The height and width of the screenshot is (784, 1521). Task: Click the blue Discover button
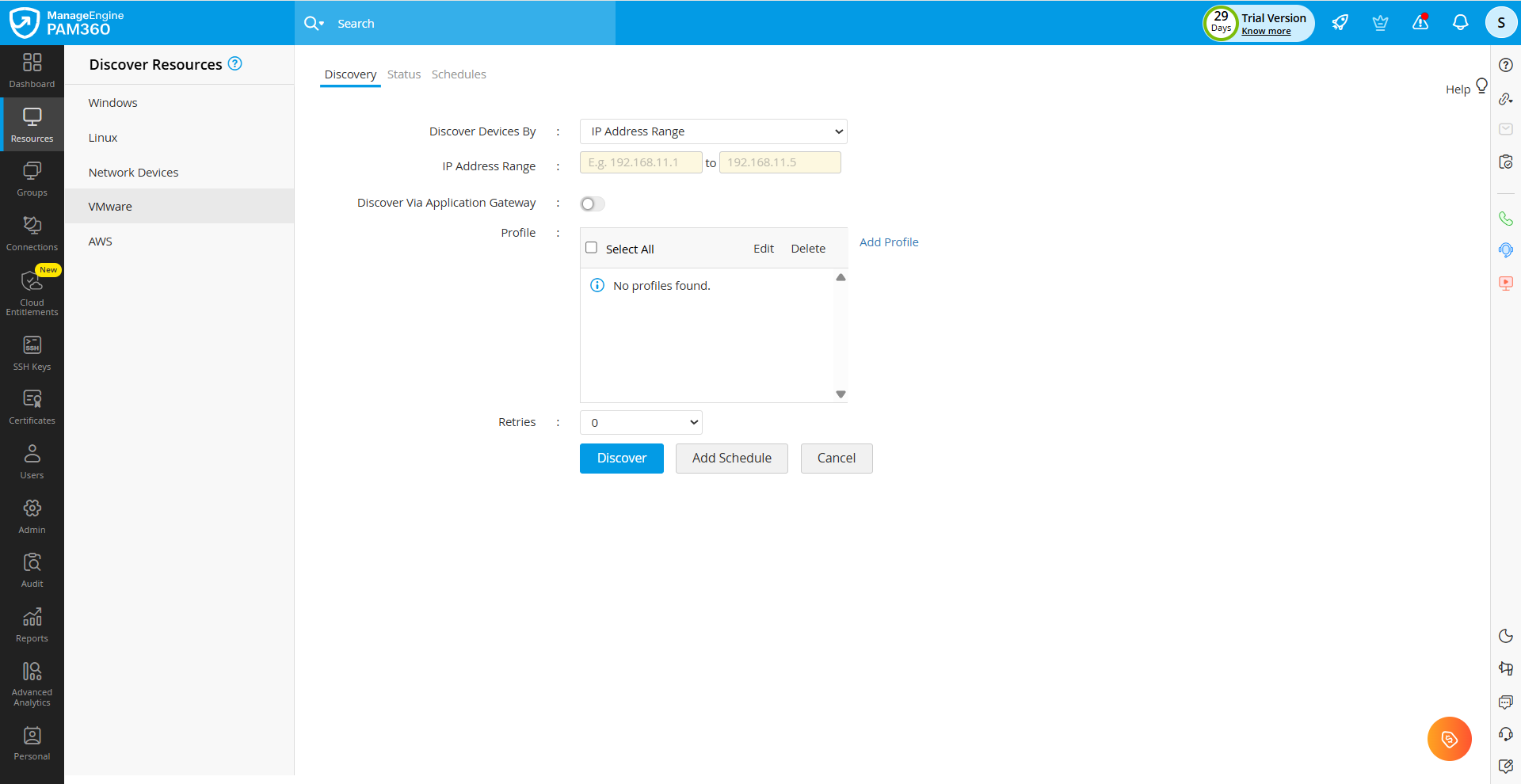click(621, 459)
